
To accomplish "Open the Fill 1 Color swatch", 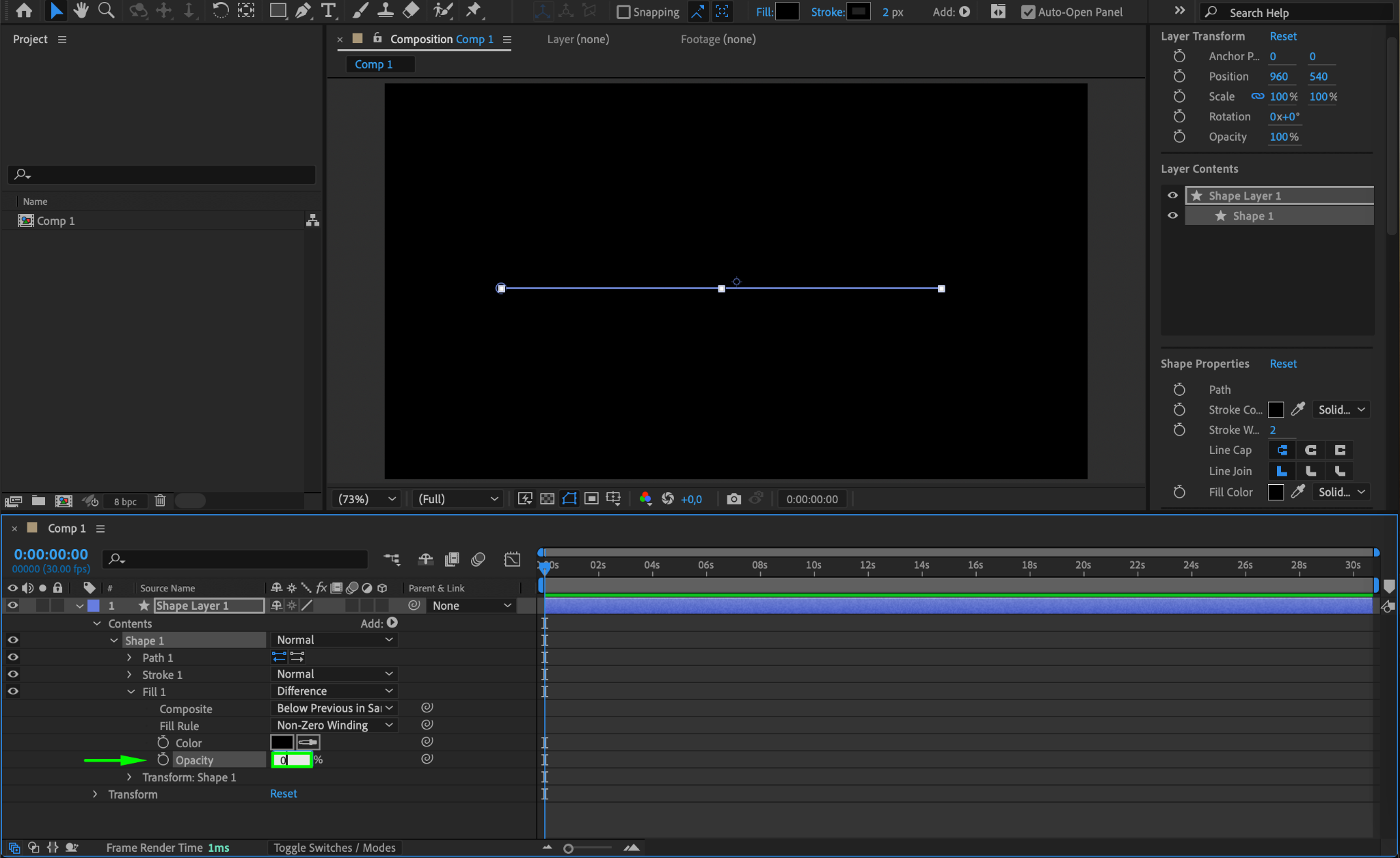I will (282, 742).
